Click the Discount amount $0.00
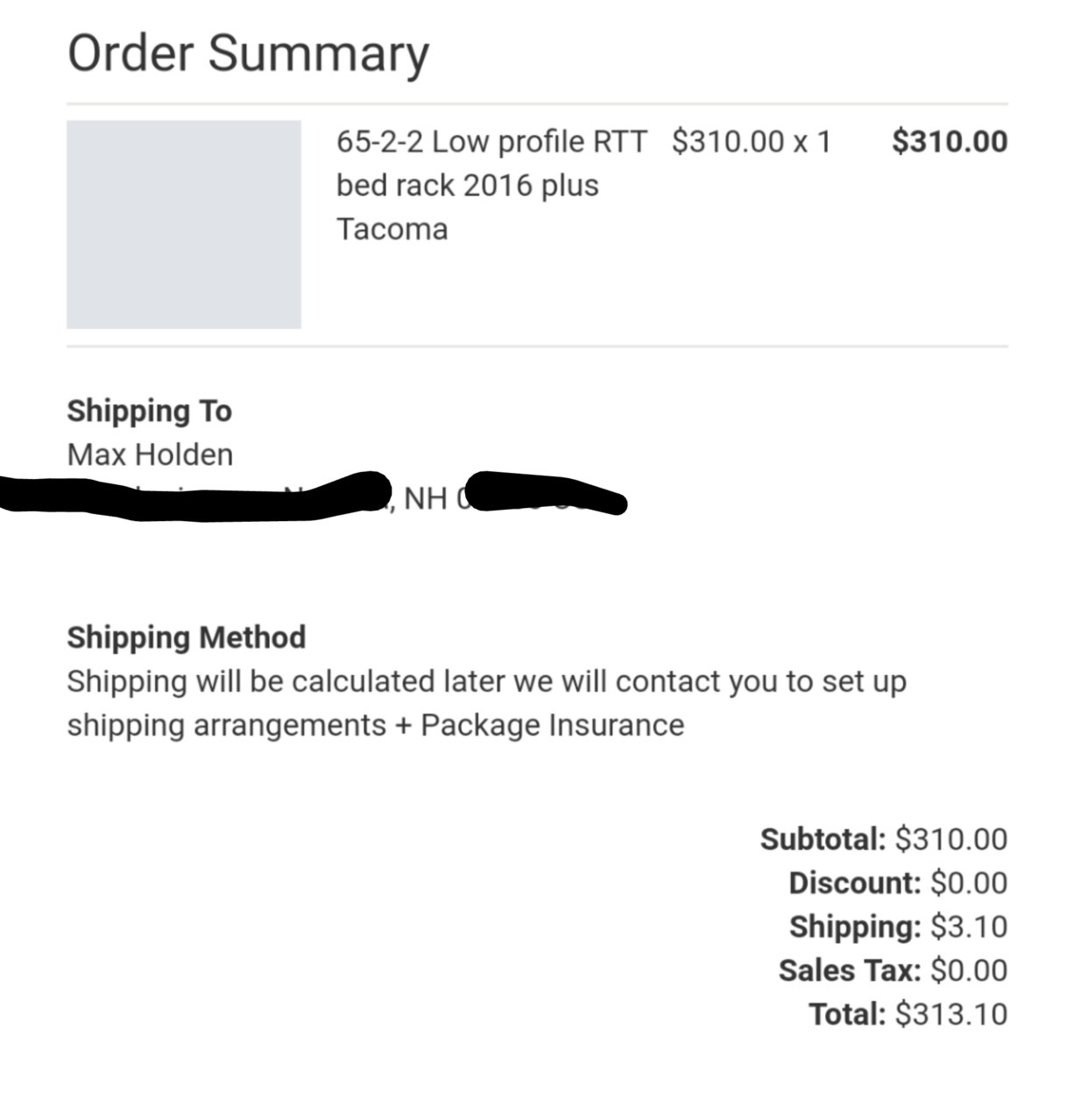This screenshot has height=1120, width=1074. (969, 883)
